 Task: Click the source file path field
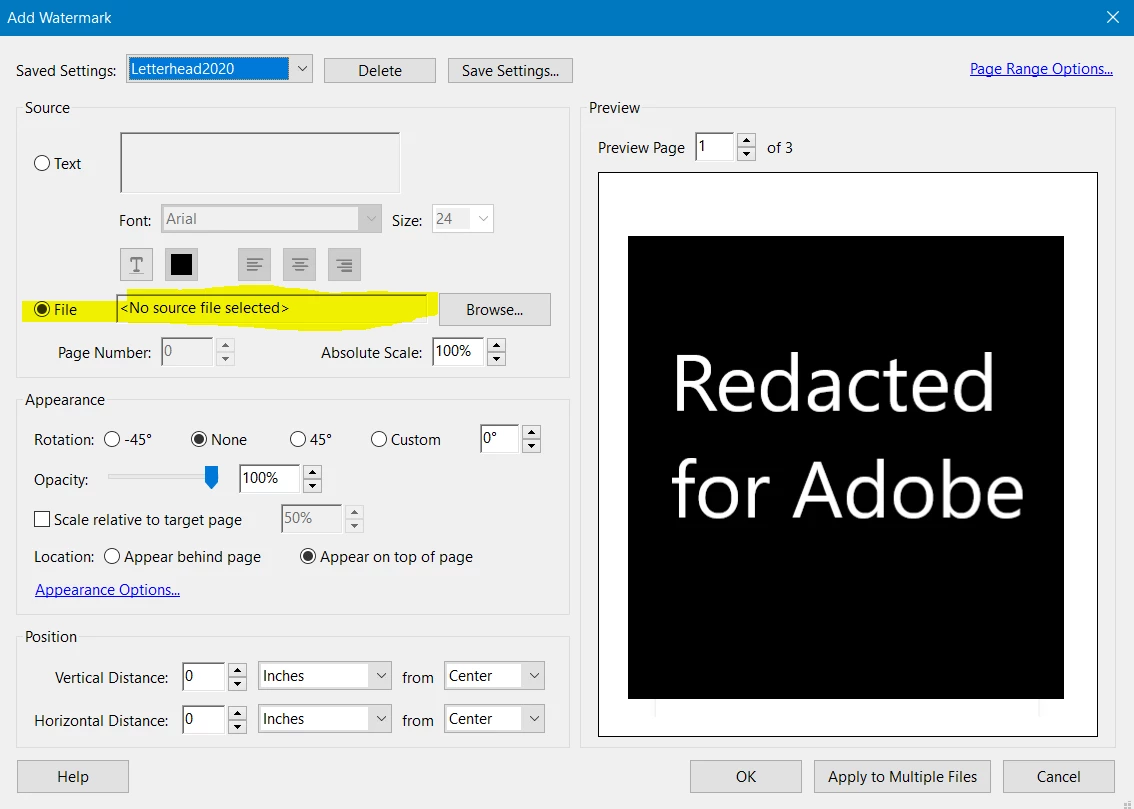pyautogui.click(x=272, y=309)
